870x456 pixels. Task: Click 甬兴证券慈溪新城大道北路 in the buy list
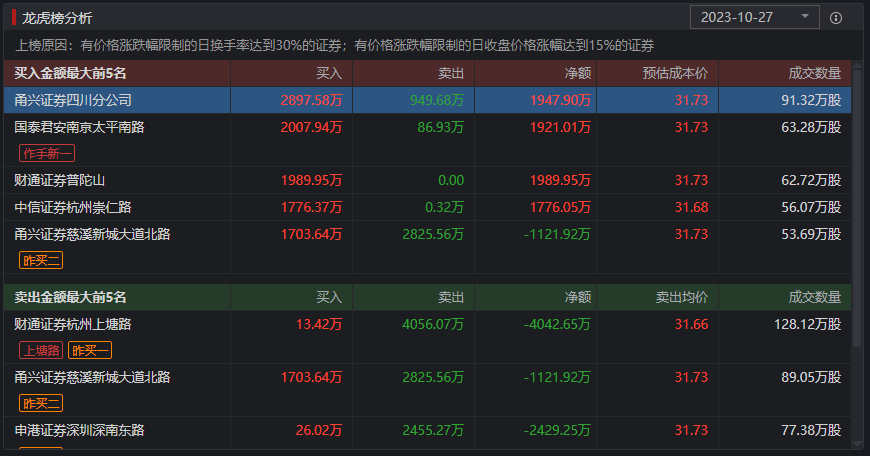(x=92, y=234)
